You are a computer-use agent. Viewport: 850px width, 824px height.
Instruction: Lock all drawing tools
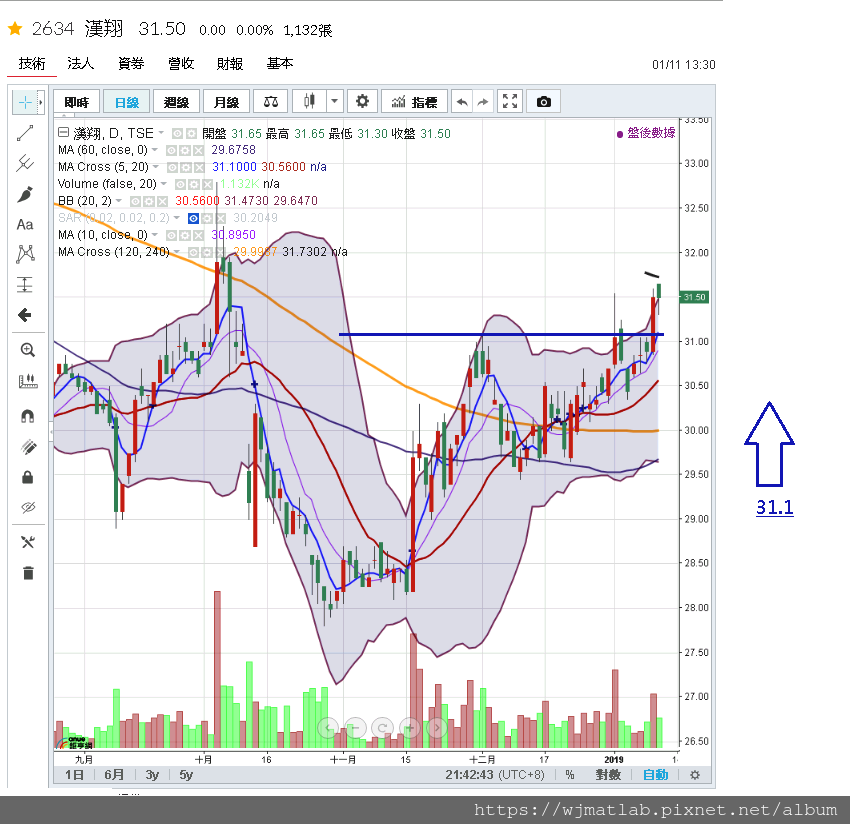click(28, 477)
